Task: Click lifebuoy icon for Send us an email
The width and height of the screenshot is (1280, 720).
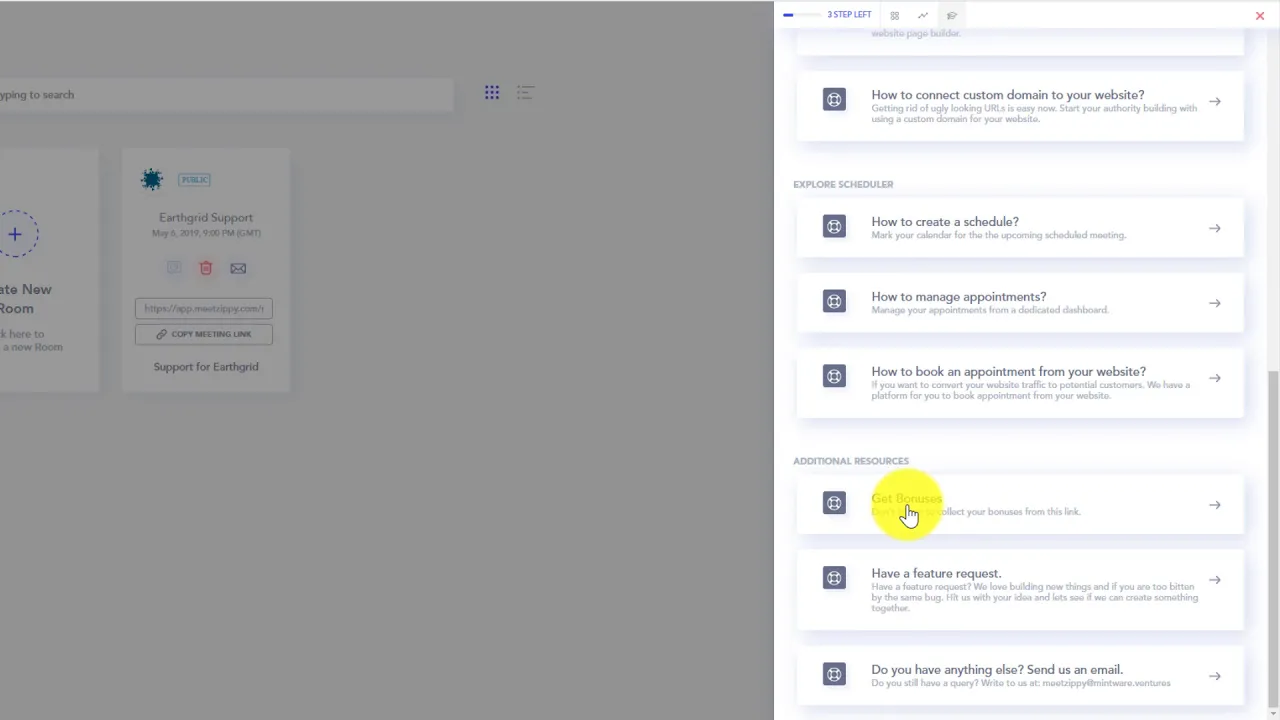Action: tap(834, 674)
